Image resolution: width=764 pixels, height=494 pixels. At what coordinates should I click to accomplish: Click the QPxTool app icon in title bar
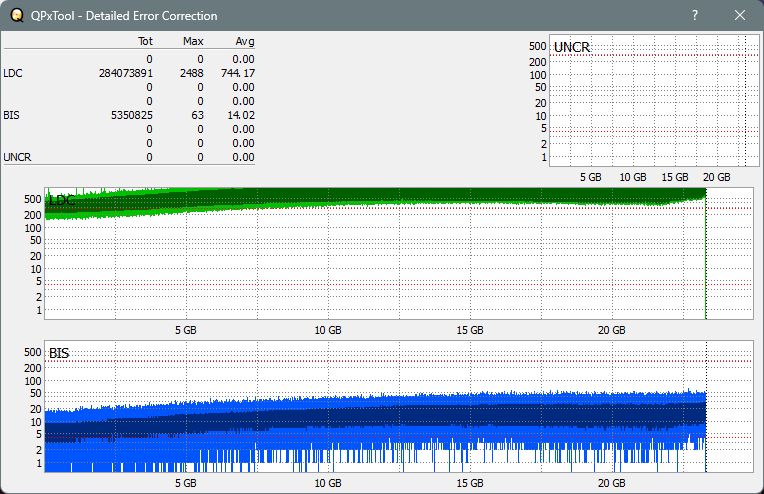(x=15, y=16)
